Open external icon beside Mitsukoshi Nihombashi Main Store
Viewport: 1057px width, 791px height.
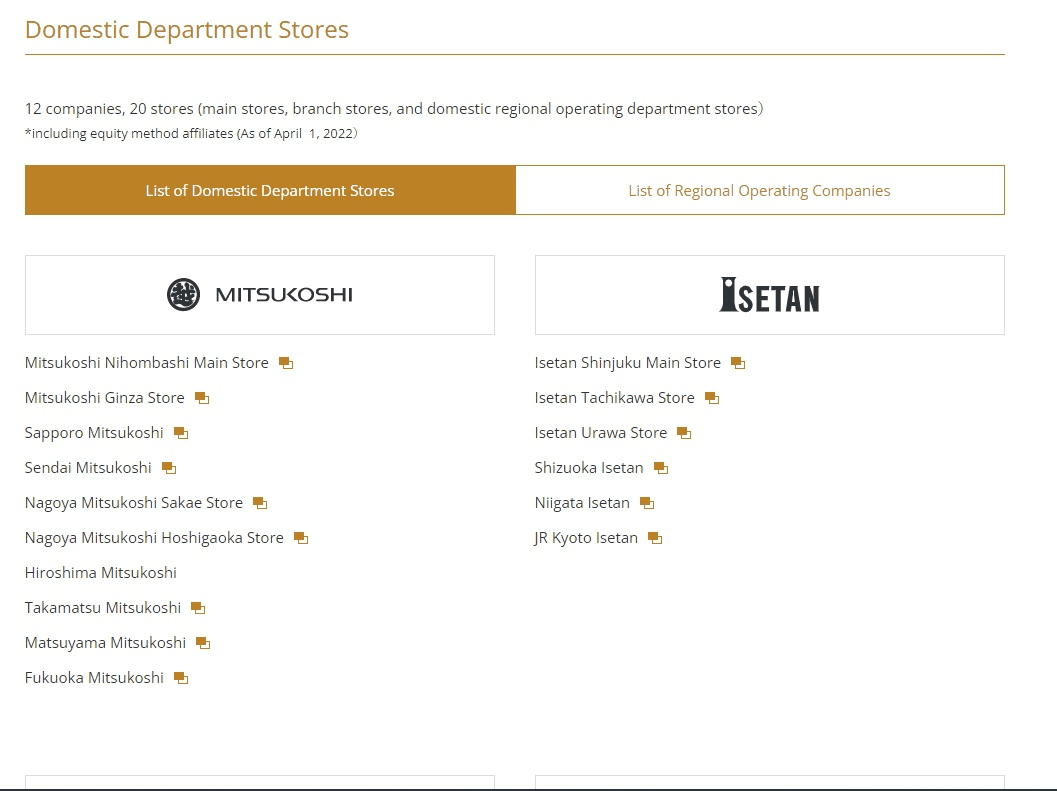(286, 363)
